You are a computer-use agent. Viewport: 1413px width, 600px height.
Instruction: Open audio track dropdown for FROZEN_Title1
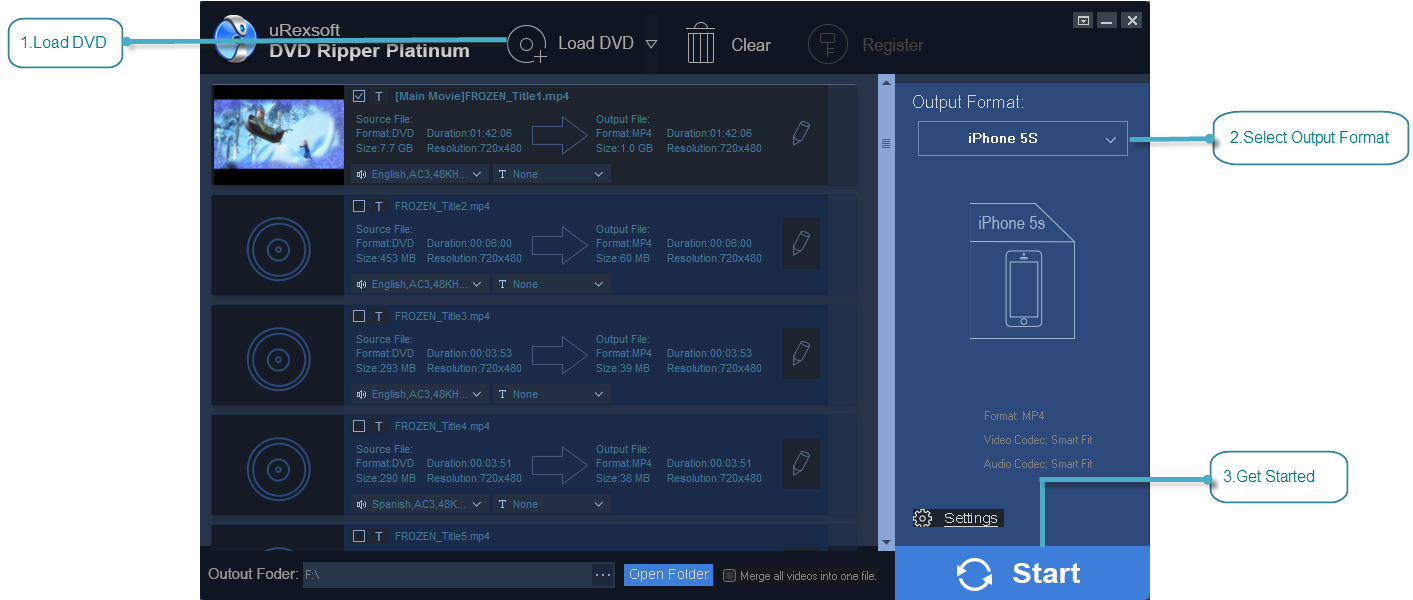point(420,174)
